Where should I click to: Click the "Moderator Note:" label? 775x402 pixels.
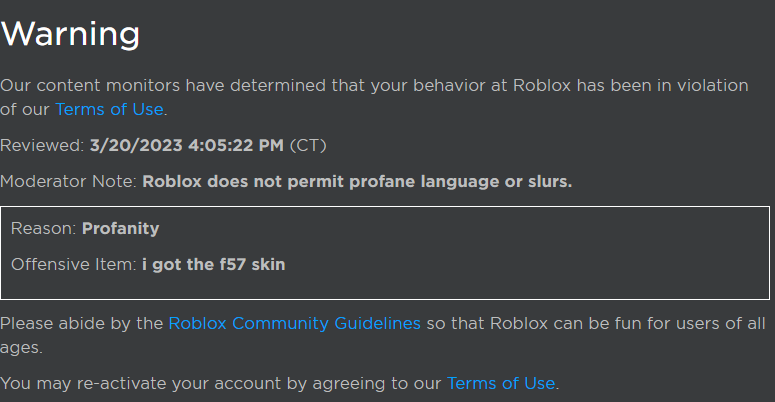pyautogui.click(x=69, y=181)
